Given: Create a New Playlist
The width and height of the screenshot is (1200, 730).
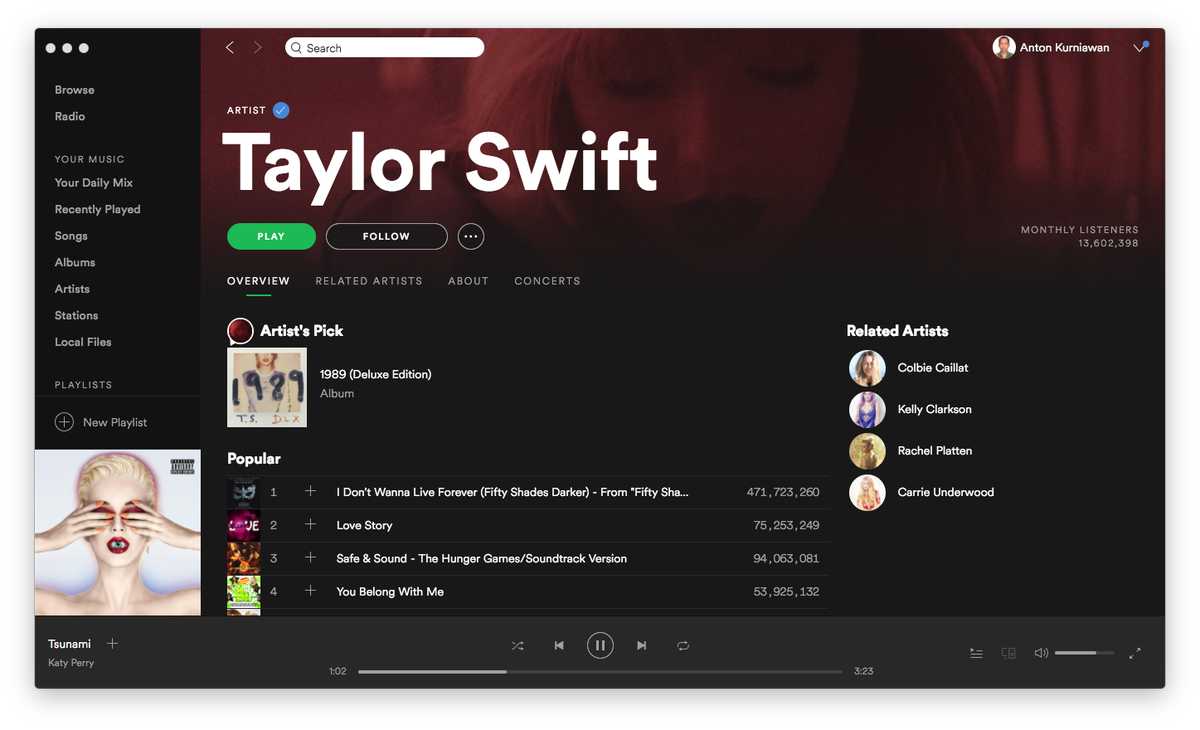Looking at the screenshot, I should [x=115, y=422].
